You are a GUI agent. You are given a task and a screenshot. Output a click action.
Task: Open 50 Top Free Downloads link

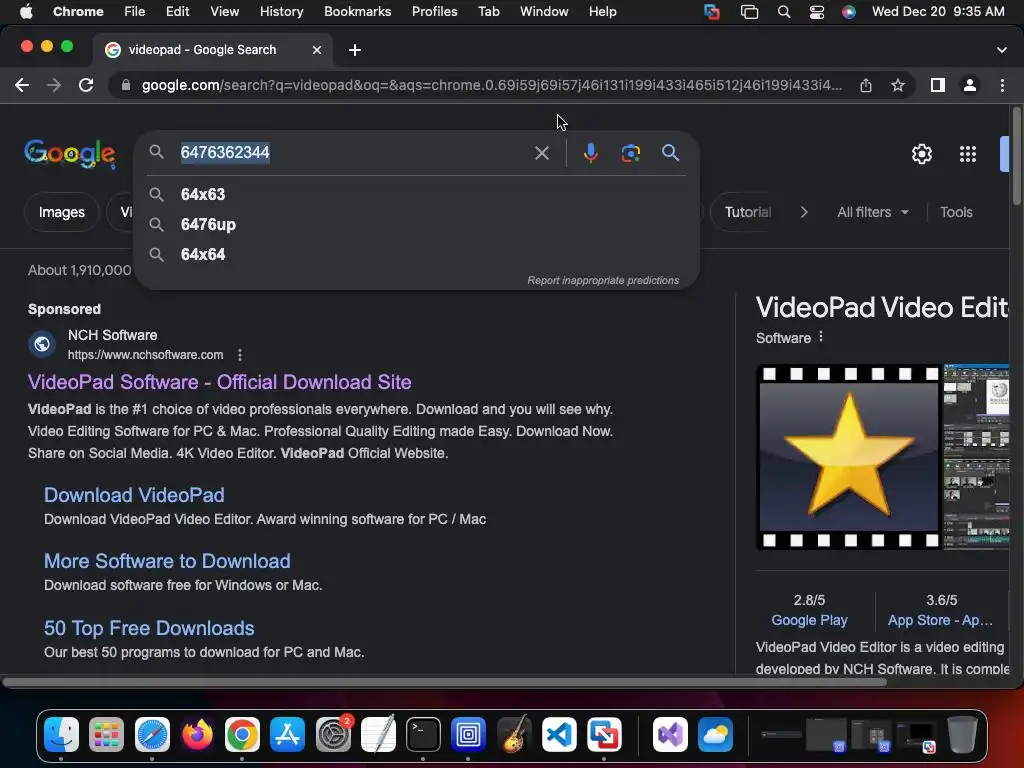coord(149,628)
